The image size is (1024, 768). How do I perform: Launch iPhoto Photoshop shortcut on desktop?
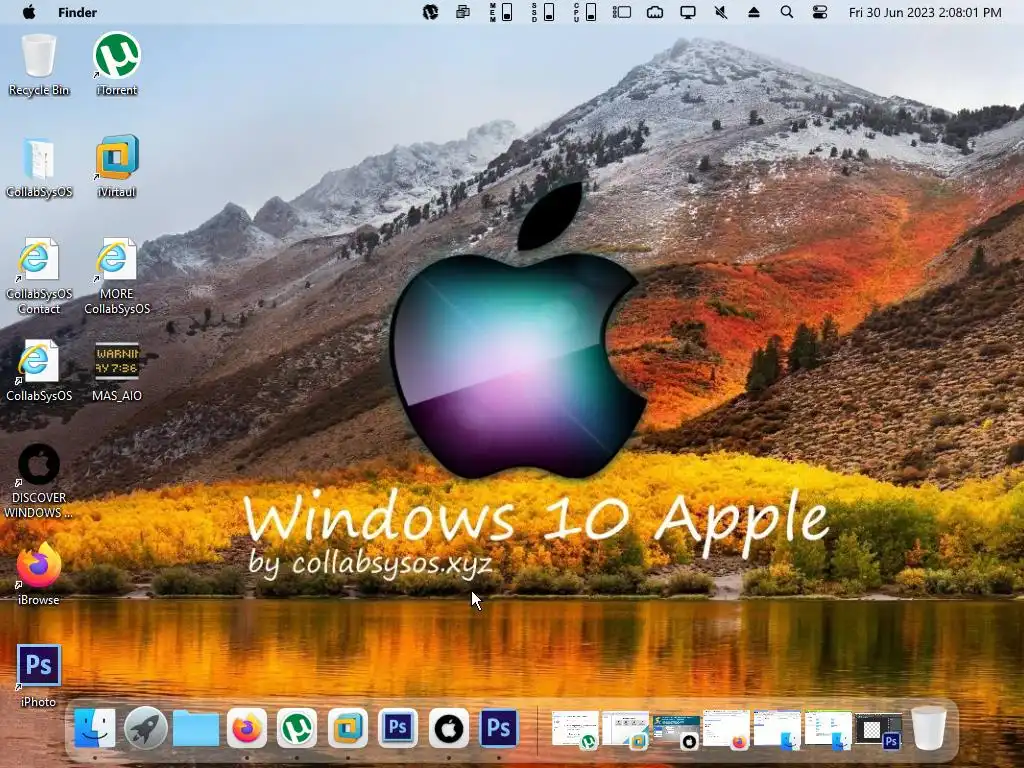click(x=39, y=675)
